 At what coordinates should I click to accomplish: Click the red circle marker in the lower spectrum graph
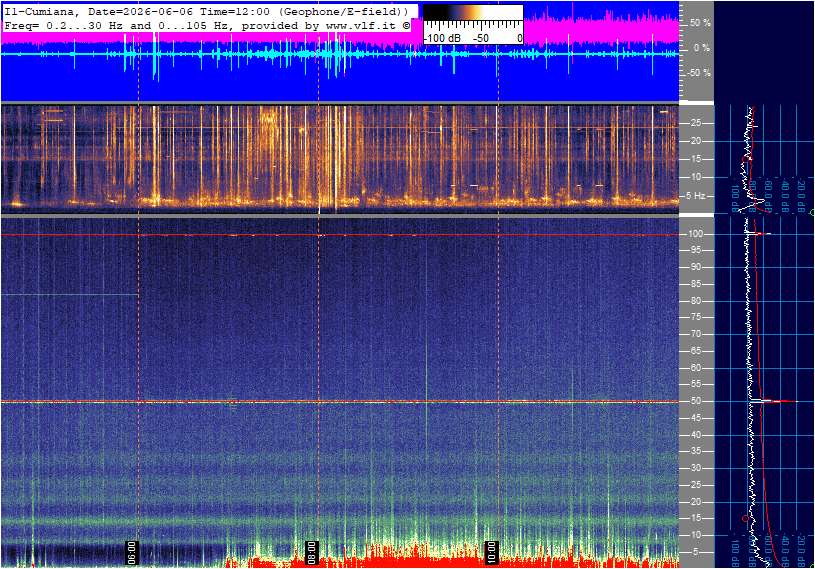[745, 519]
